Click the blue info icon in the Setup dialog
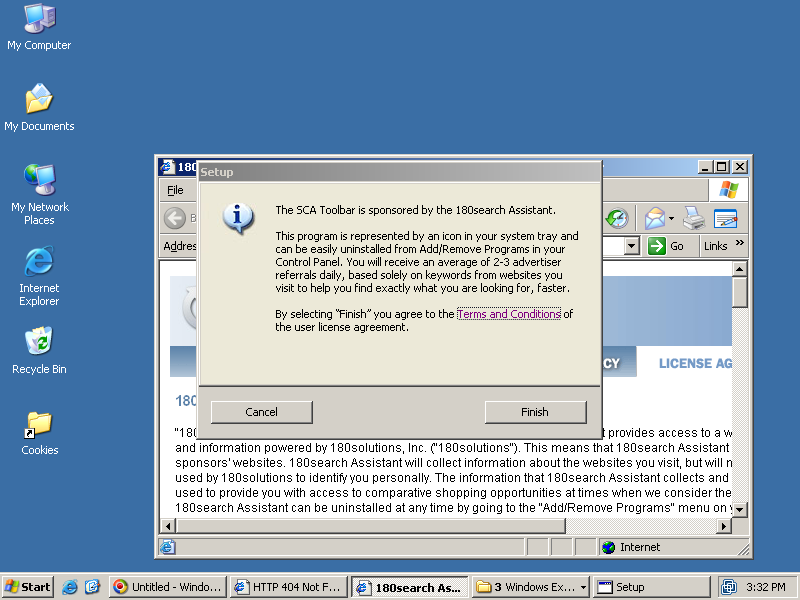Viewport: 800px width, 600px height. 238,217
